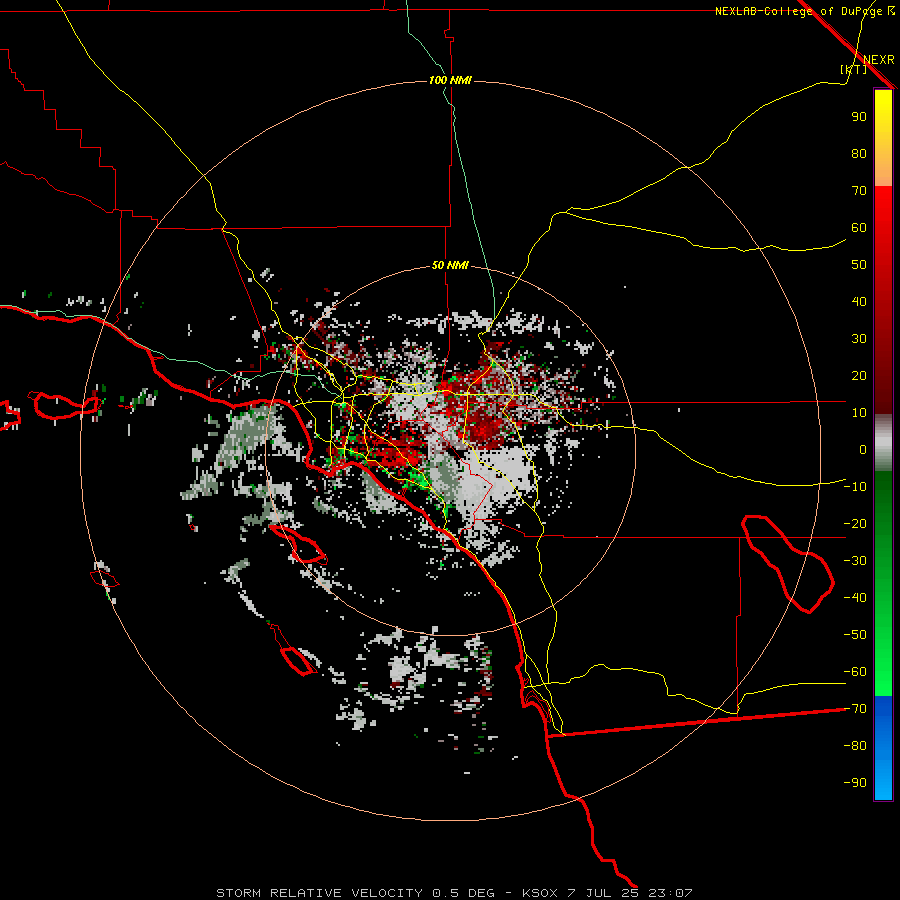Click the 30 value on the velocity scale
This screenshot has width=900, height=900.
[x=859, y=339]
